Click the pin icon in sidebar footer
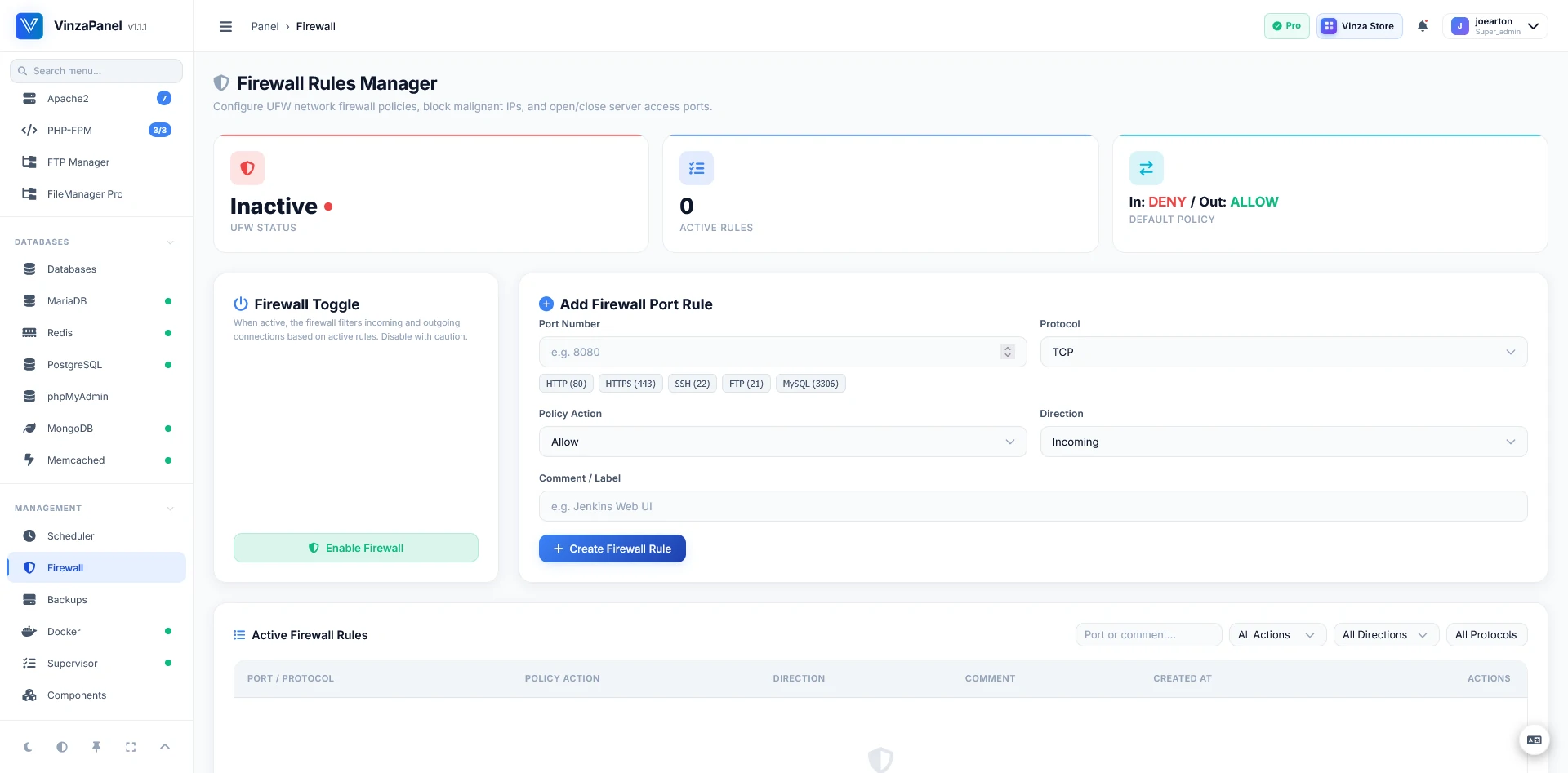 tap(96, 747)
